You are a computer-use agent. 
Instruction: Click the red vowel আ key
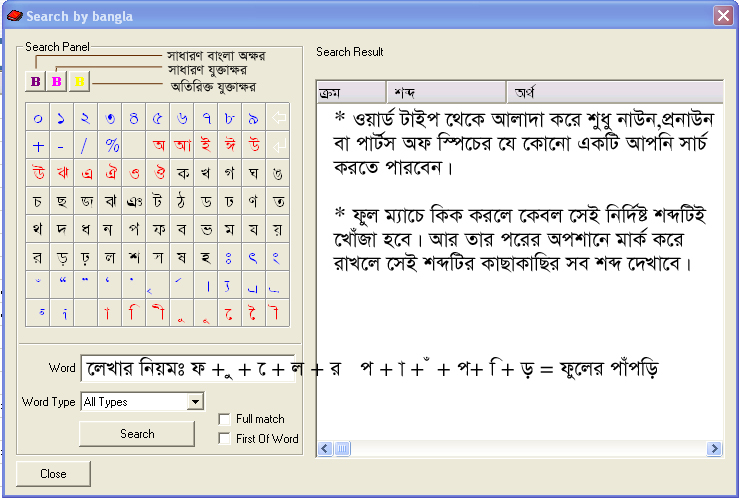[x=182, y=145]
